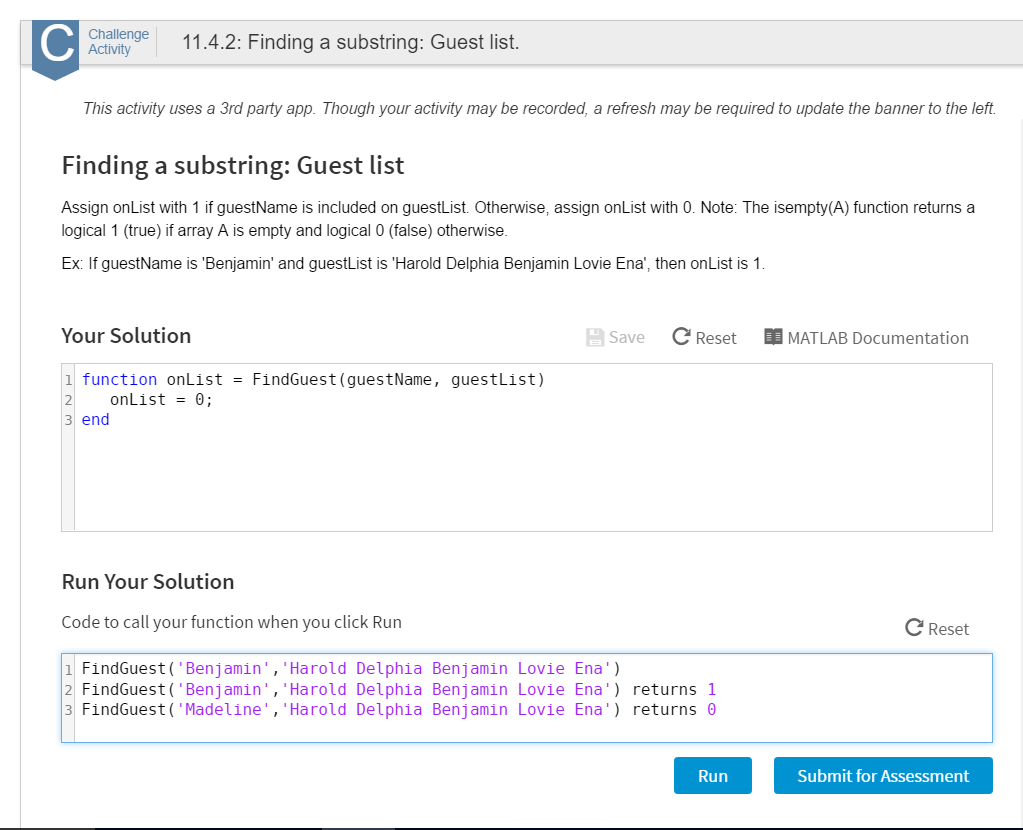Viewport: 1023px width, 830px height.
Task: Click the Reset circular-arrow icon above the solution editor
Action: click(681, 337)
